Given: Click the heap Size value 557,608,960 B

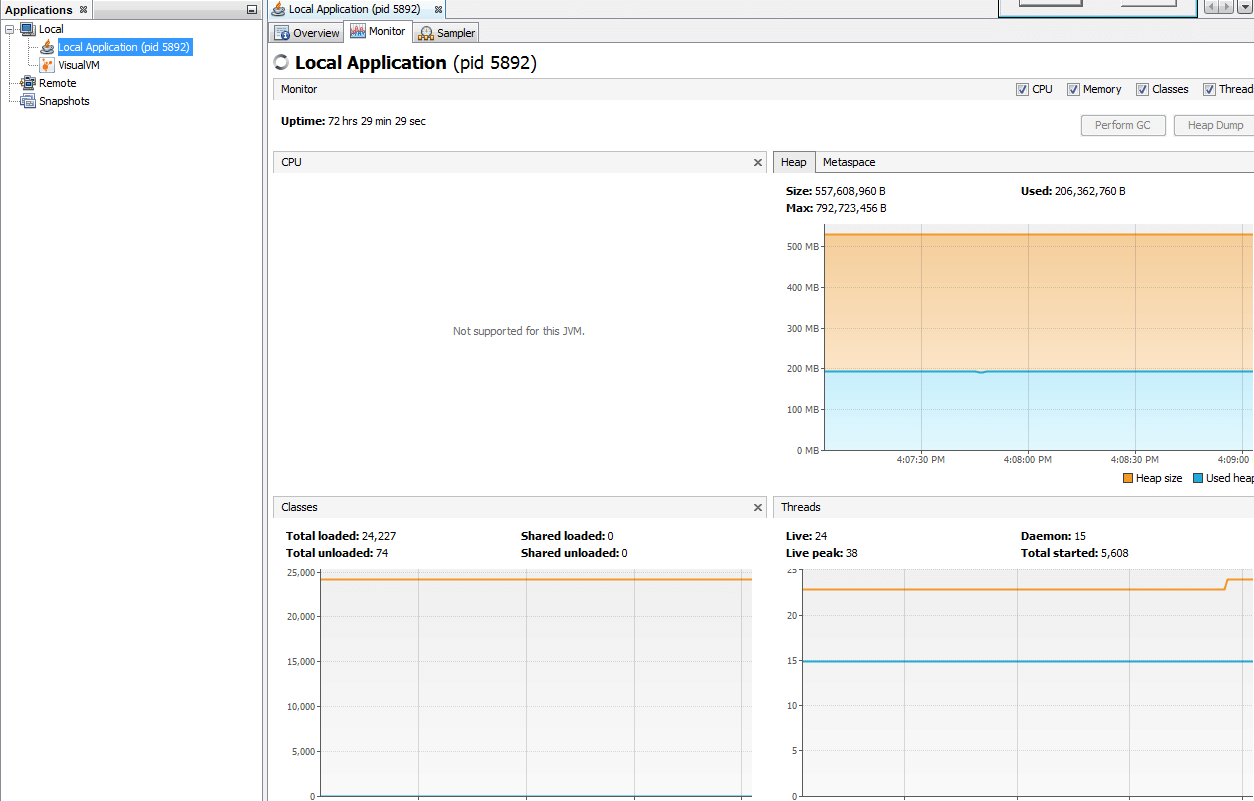Looking at the screenshot, I should click(x=850, y=191).
